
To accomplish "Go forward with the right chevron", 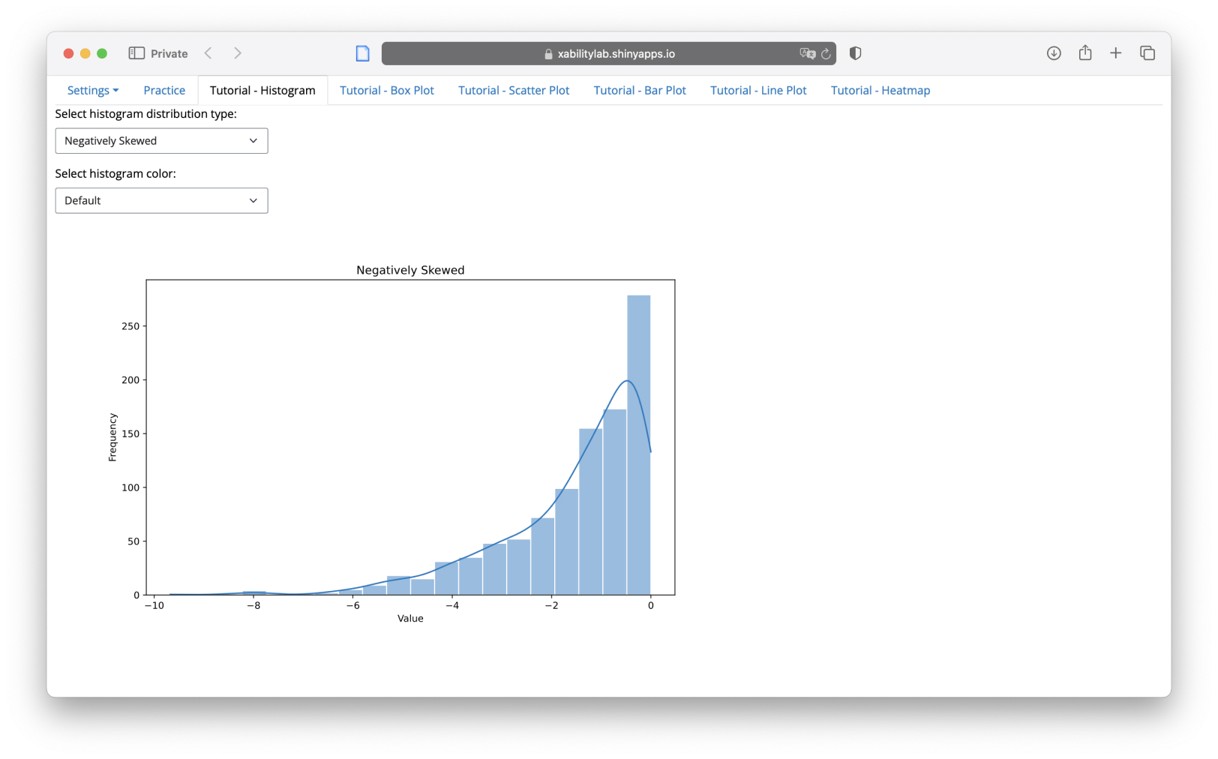I will point(237,53).
